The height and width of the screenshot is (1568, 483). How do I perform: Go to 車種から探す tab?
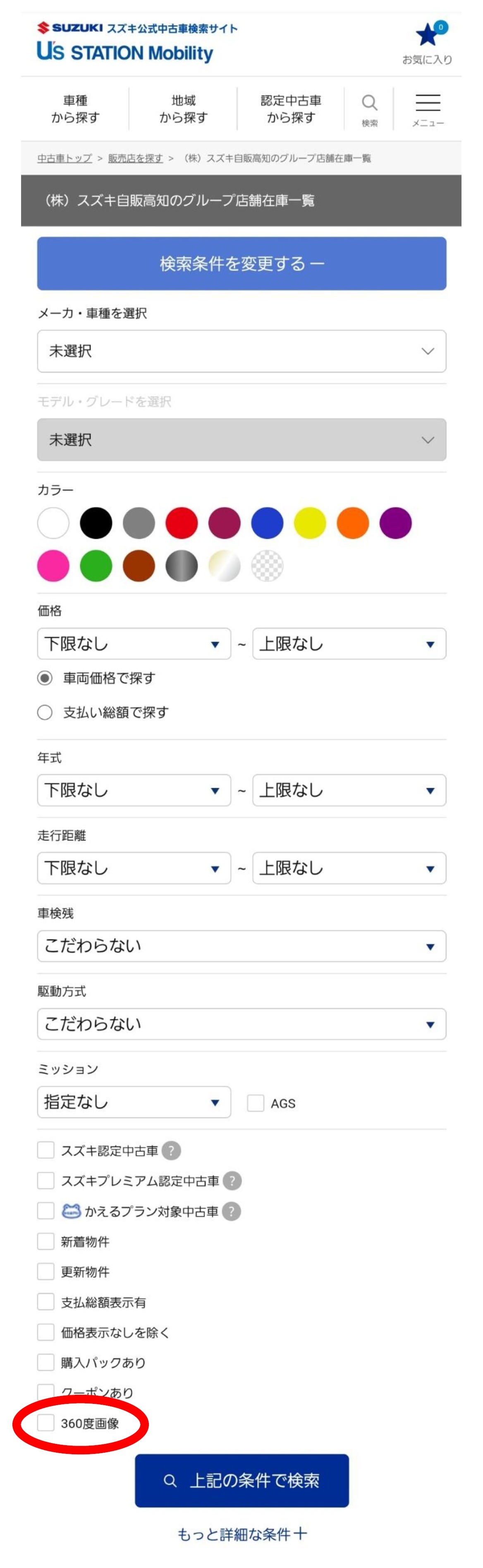tap(76, 109)
